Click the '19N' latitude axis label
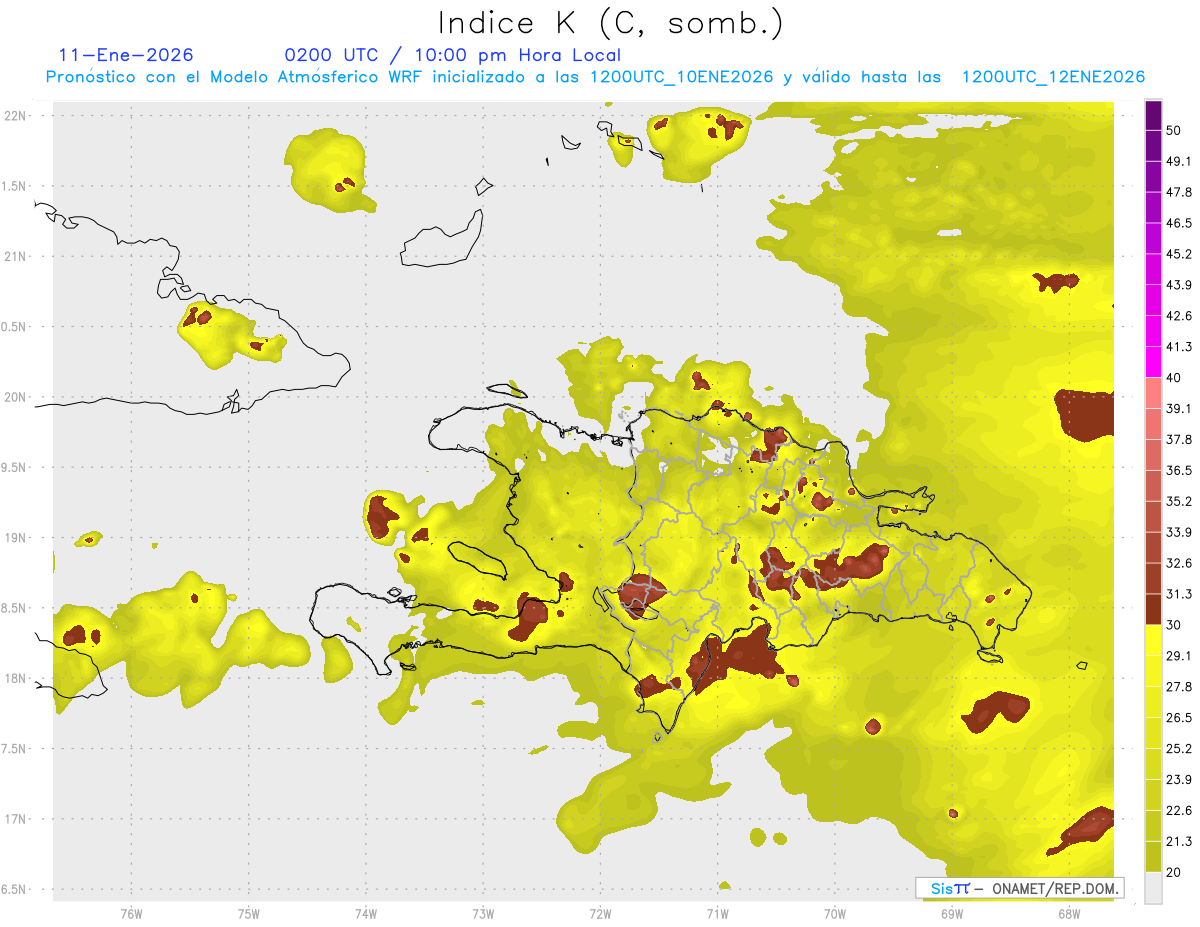Screen dimensions: 1200x927 pos(14,538)
